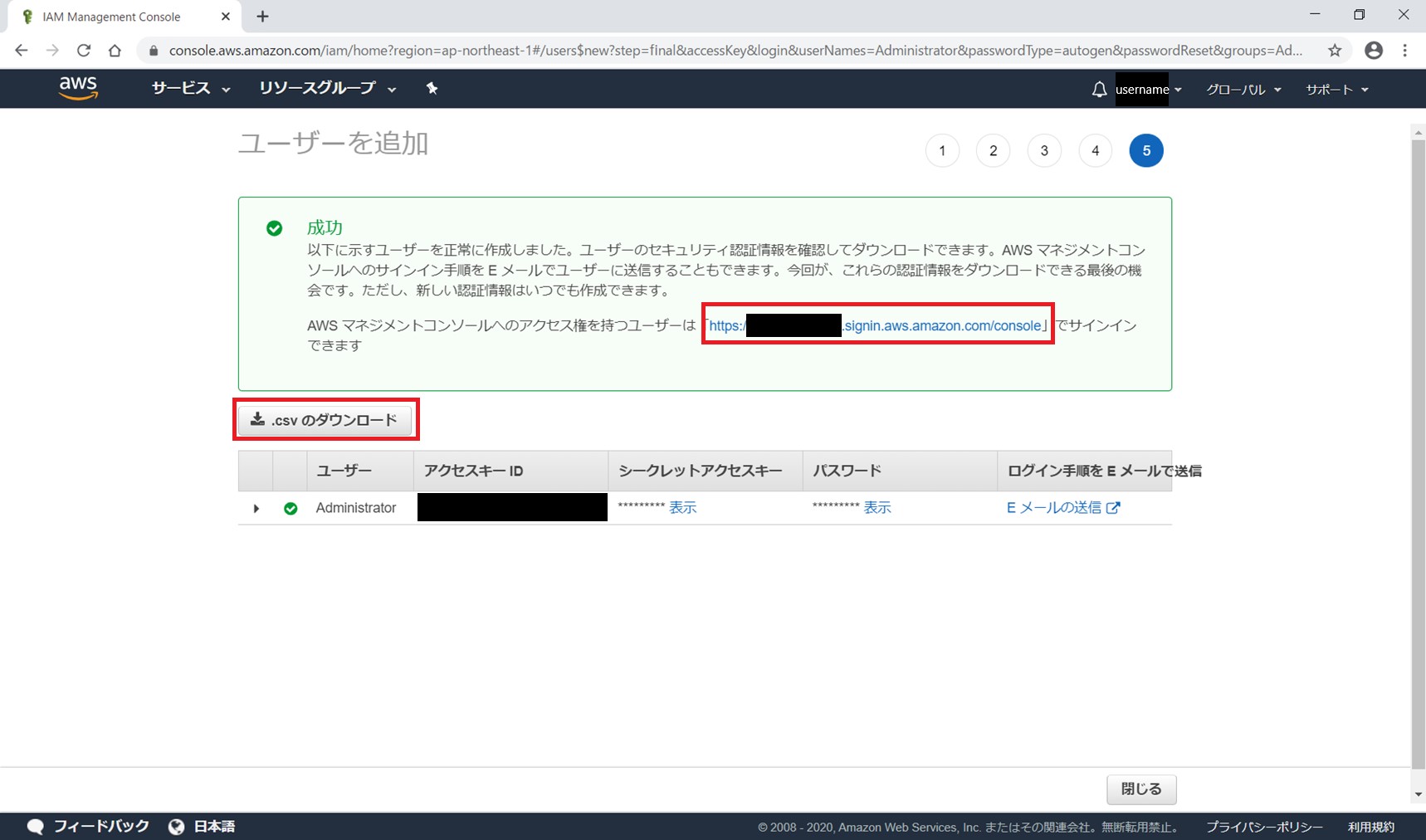Bookmark this page with star icon
The image size is (1426, 840).
[1335, 50]
